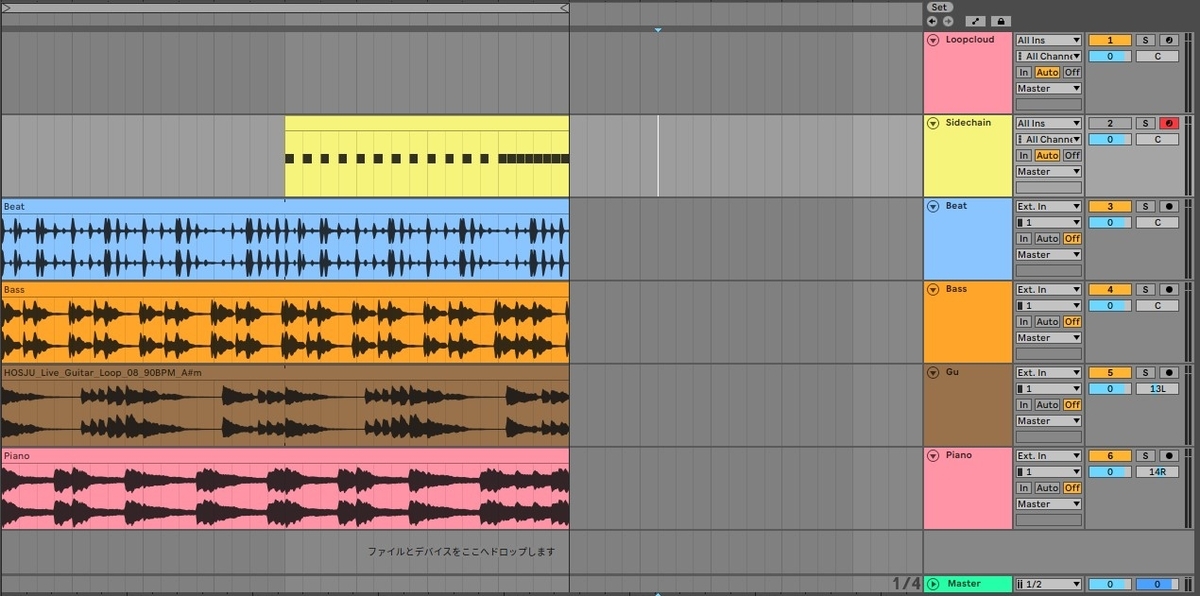Viewport: 1200px width, 596px height.
Task: Select the Bass audio clip
Action: 285,322
